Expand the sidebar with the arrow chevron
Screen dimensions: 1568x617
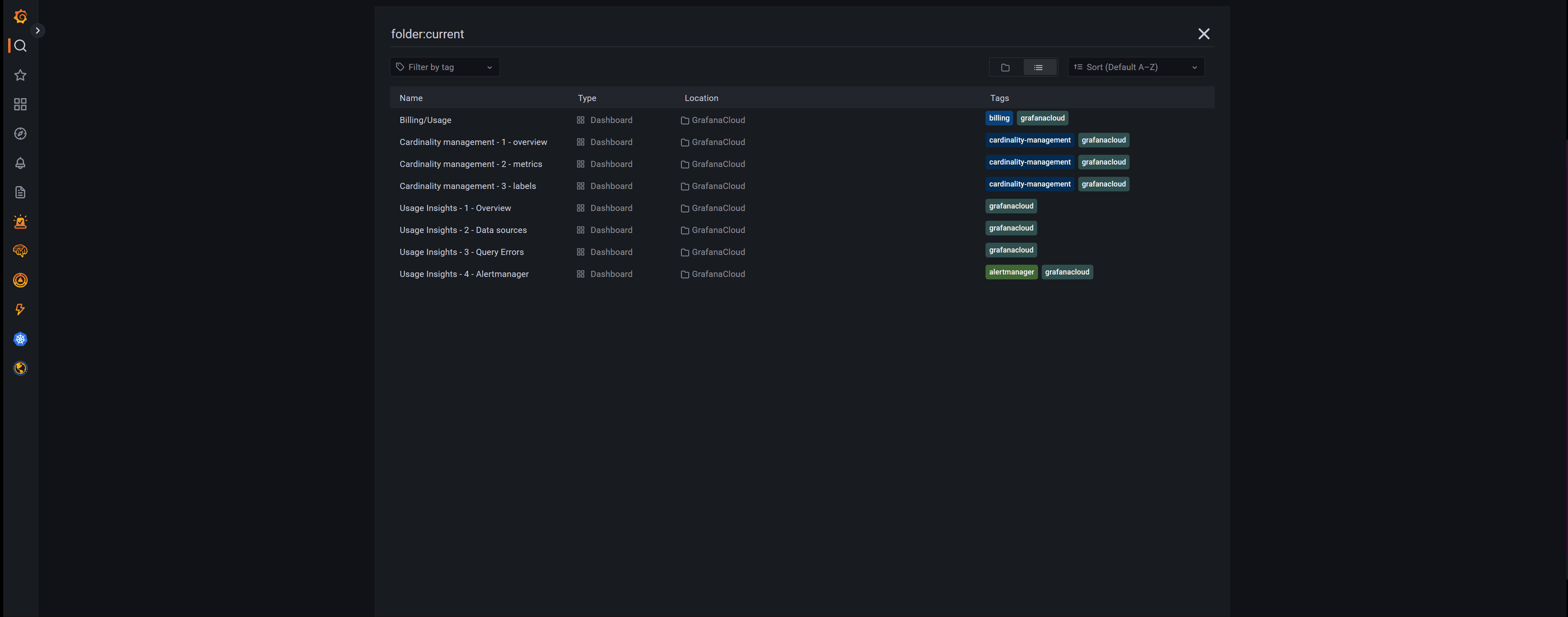click(38, 30)
